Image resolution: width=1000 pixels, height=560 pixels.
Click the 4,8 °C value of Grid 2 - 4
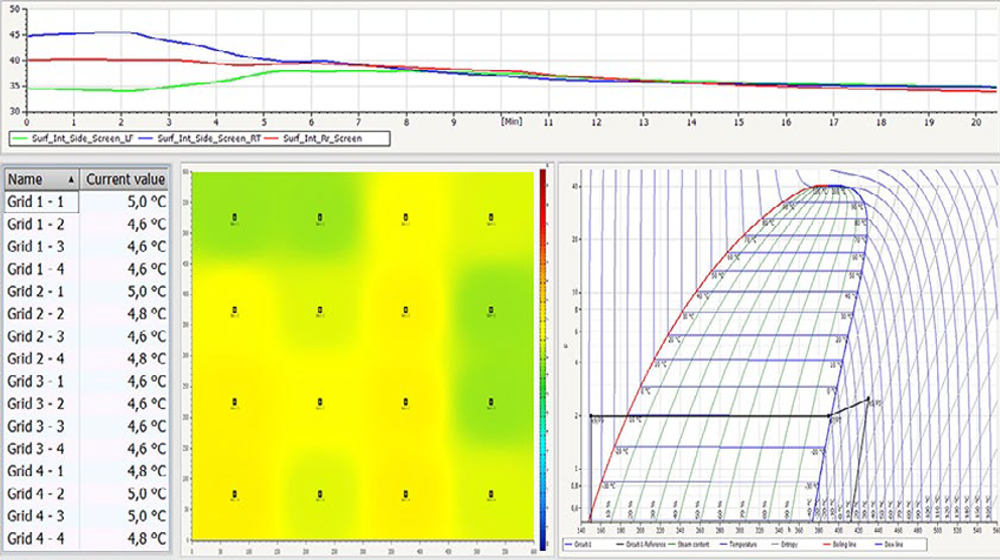point(147,359)
